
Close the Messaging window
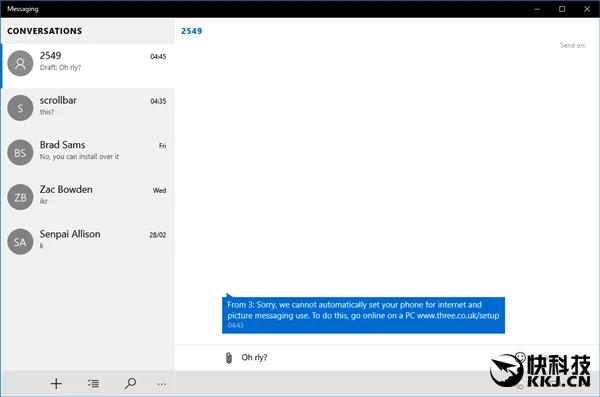click(587, 9)
